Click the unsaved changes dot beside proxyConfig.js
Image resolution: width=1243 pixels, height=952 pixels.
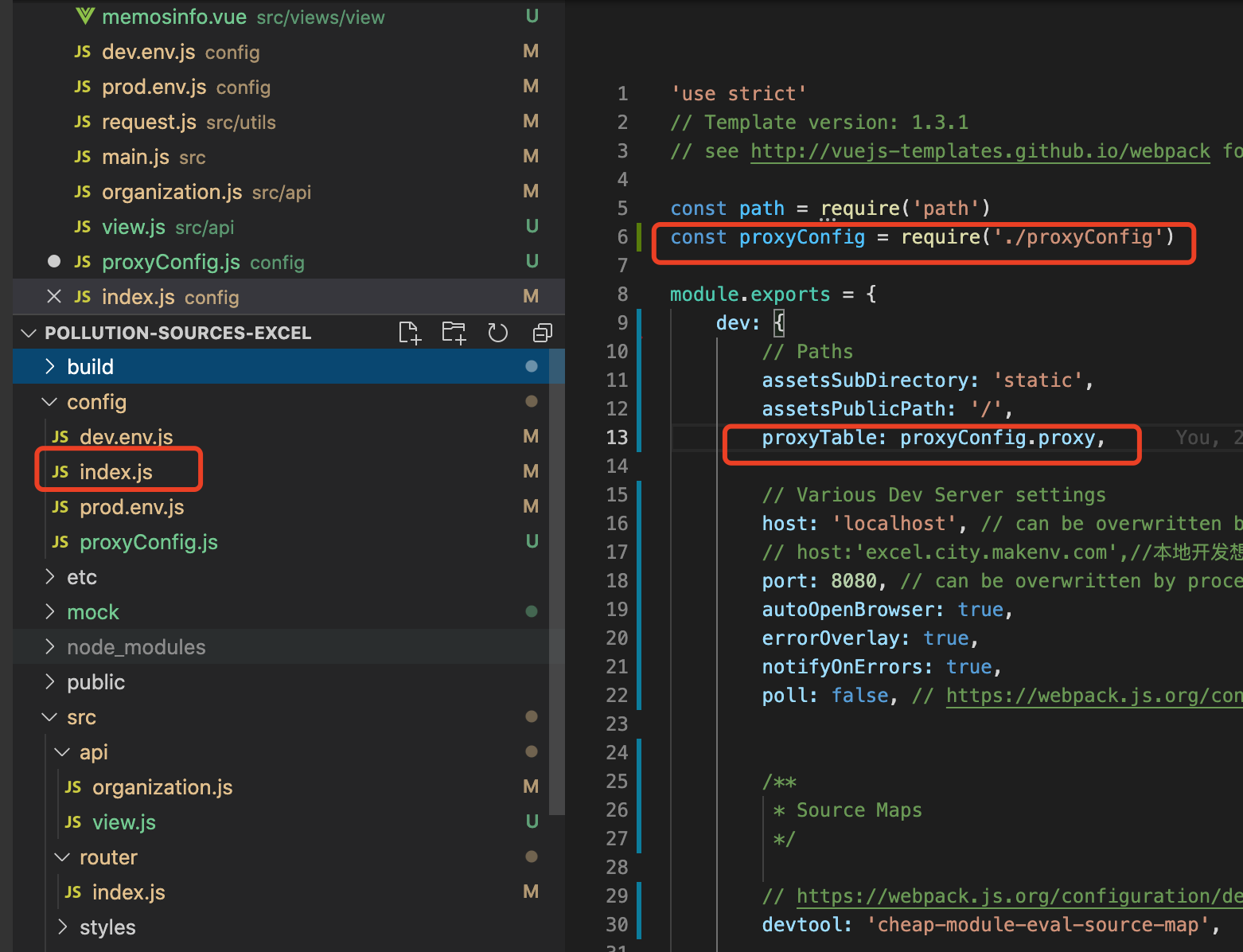click(x=53, y=260)
